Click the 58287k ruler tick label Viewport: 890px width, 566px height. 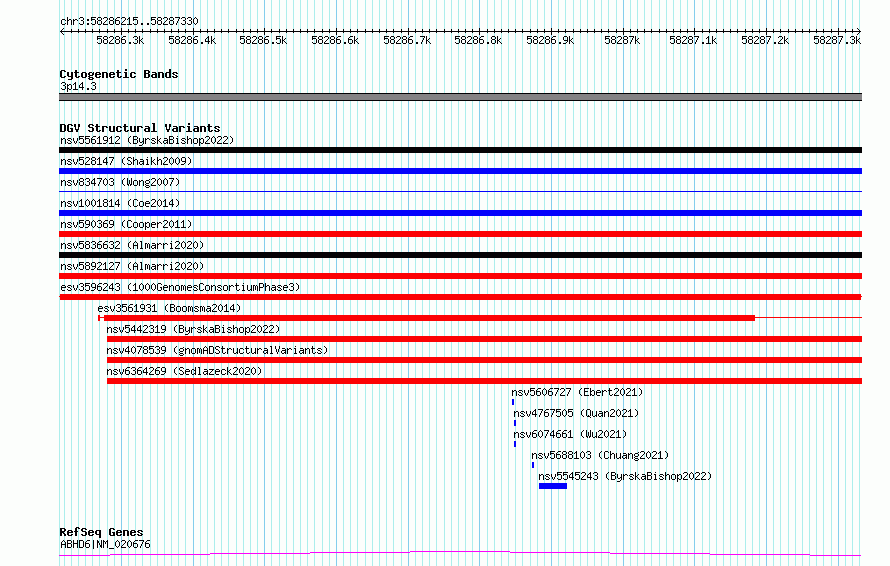pyautogui.click(x=622, y=40)
